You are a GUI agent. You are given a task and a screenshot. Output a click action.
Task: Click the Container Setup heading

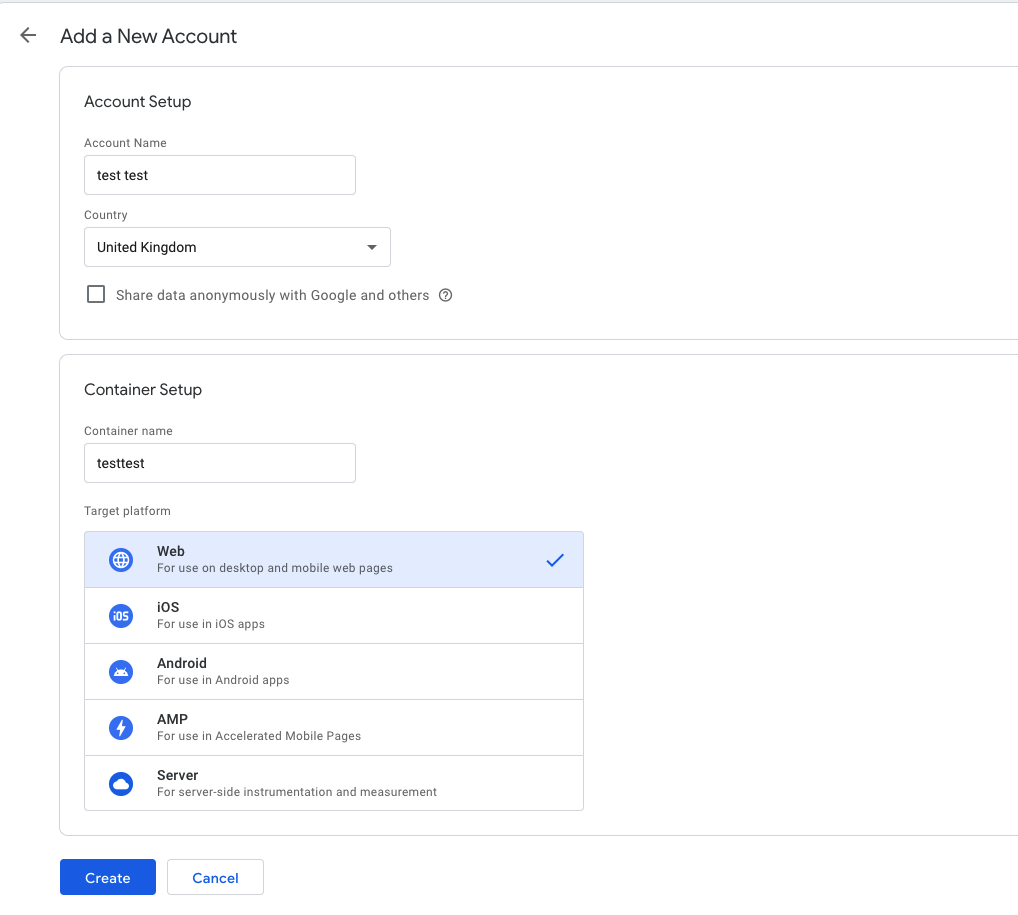click(143, 390)
